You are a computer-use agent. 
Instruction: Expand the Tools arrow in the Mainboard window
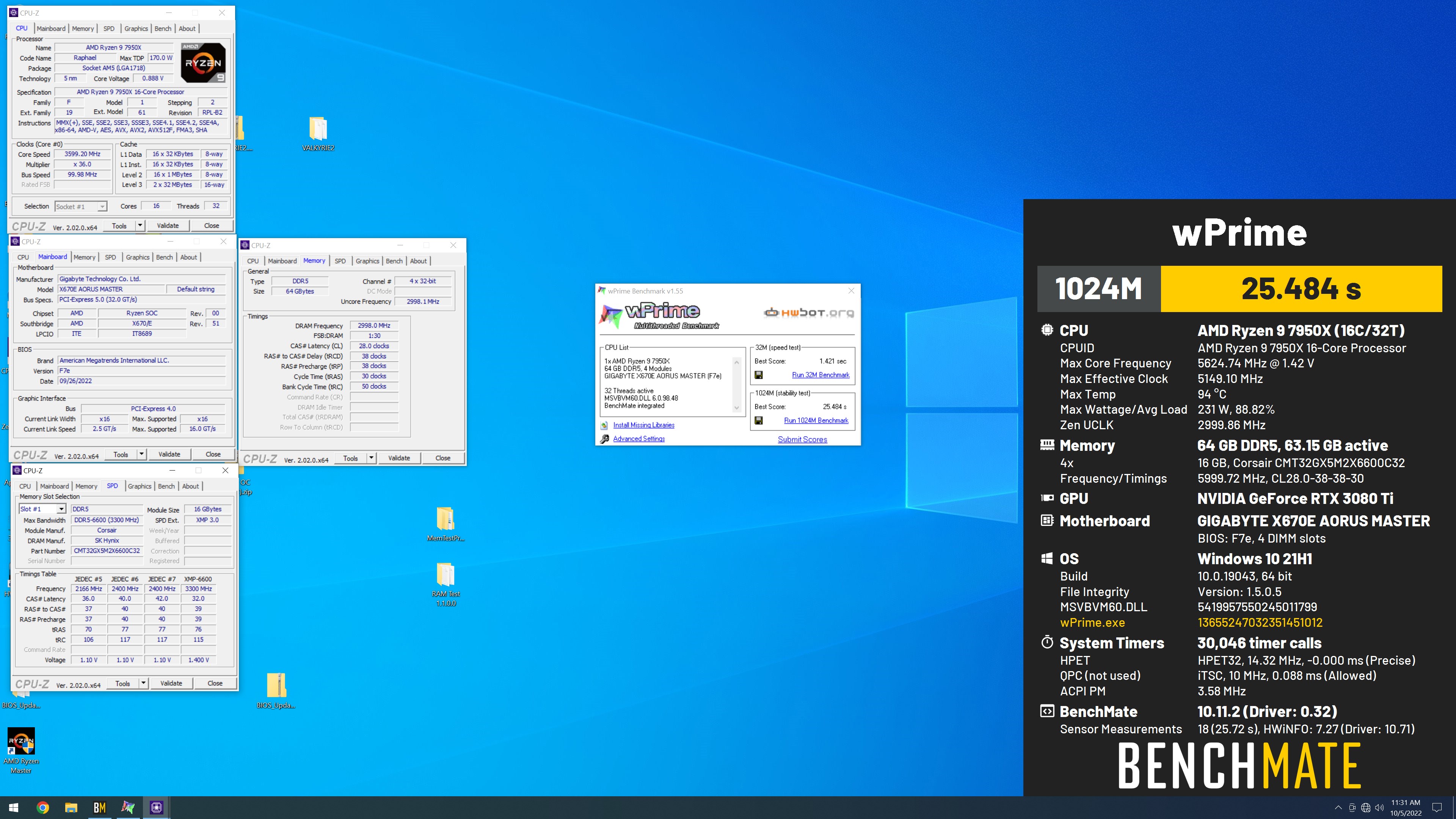coord(142,455)
